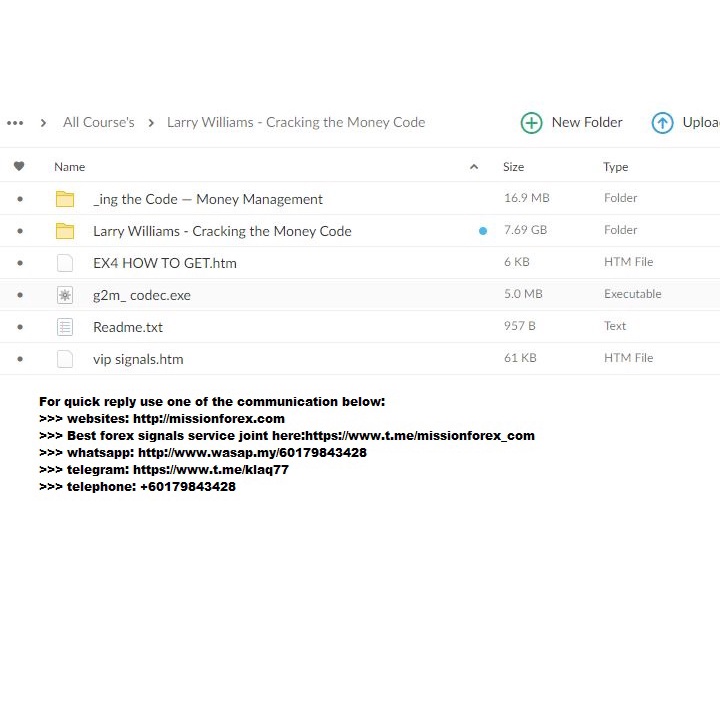Expand the breadcrumb ellipsis menu

pyautogui.click(x=15, y=123)
